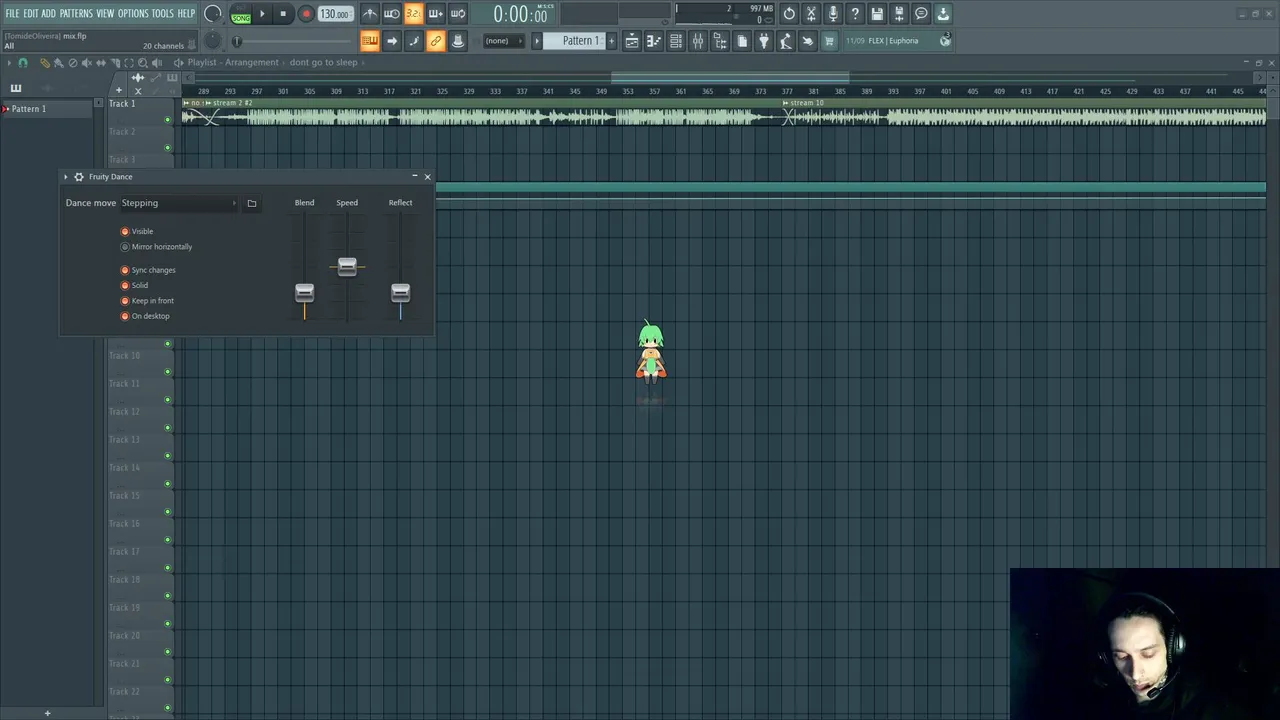The image size is (1280, 720).
Task: Click the record button
Action: (x=306, y=14)
